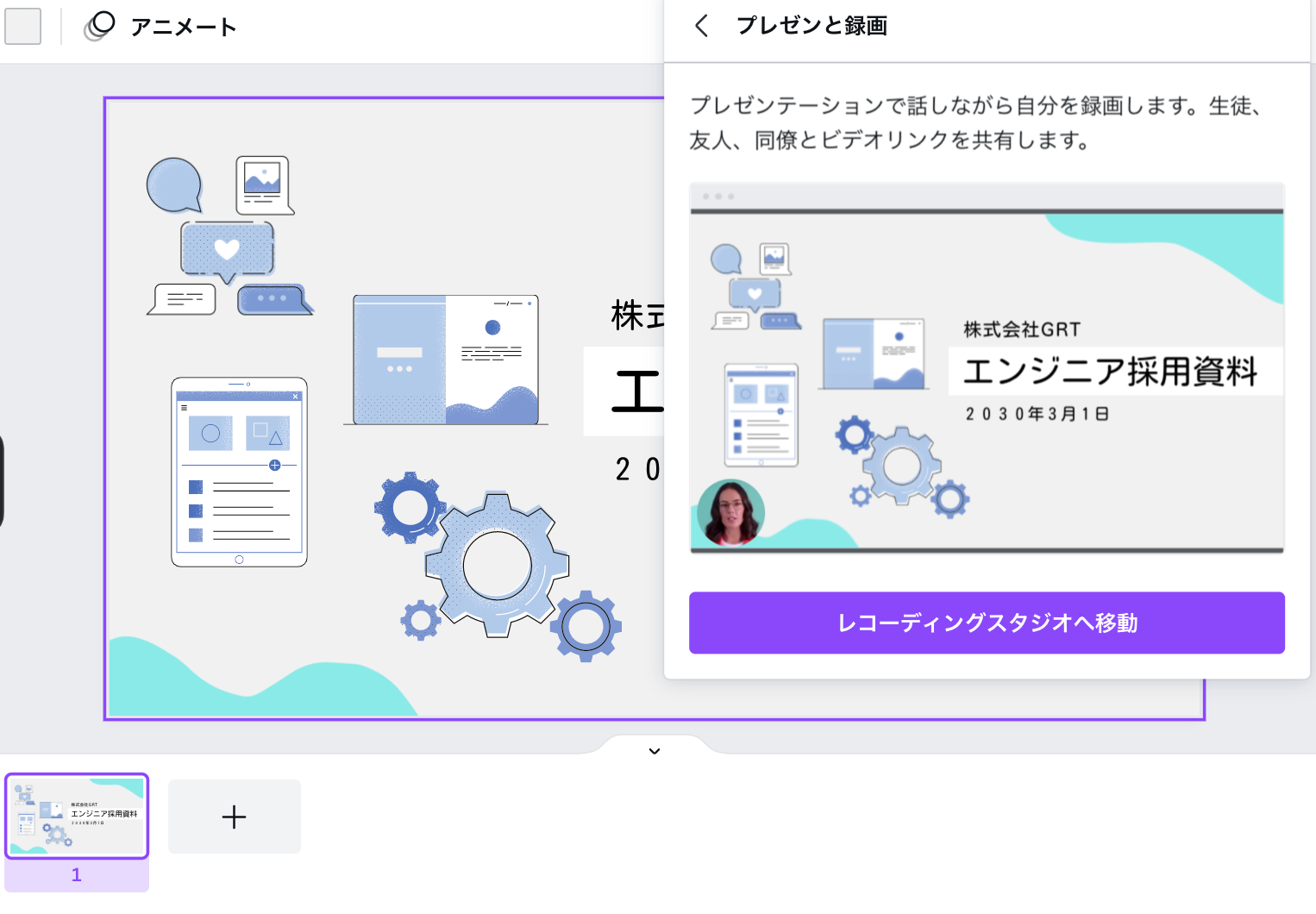Select the tablet wireframe illustration on the slide
This screenshot has width=1316, height=914.
point(239,472)
